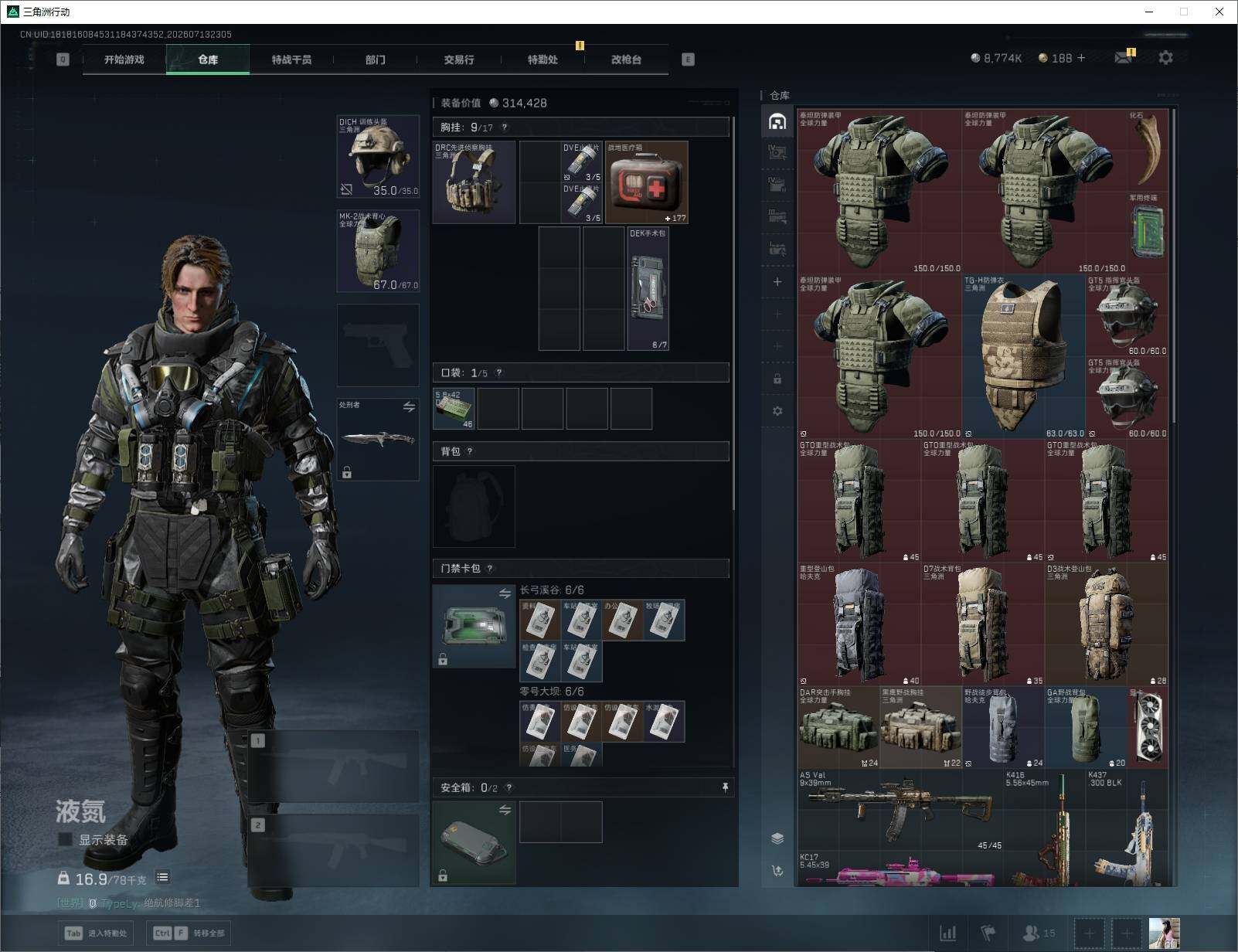Select the 仓库 tab
This screenshot has width=1238, height=952.
pos(208,59)
